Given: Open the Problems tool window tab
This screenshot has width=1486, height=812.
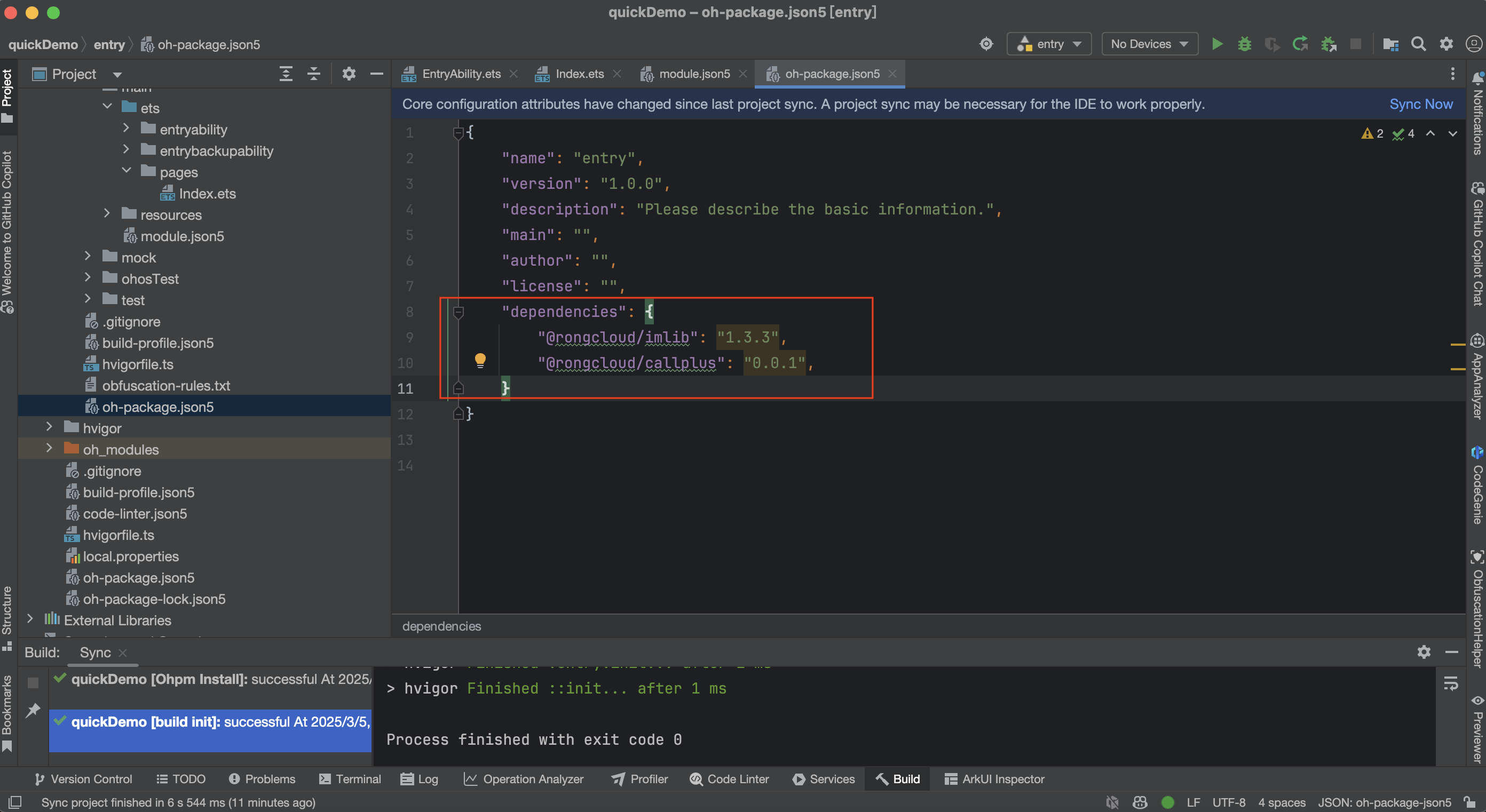Looking at the screenshot, I should tap(262, 778).
